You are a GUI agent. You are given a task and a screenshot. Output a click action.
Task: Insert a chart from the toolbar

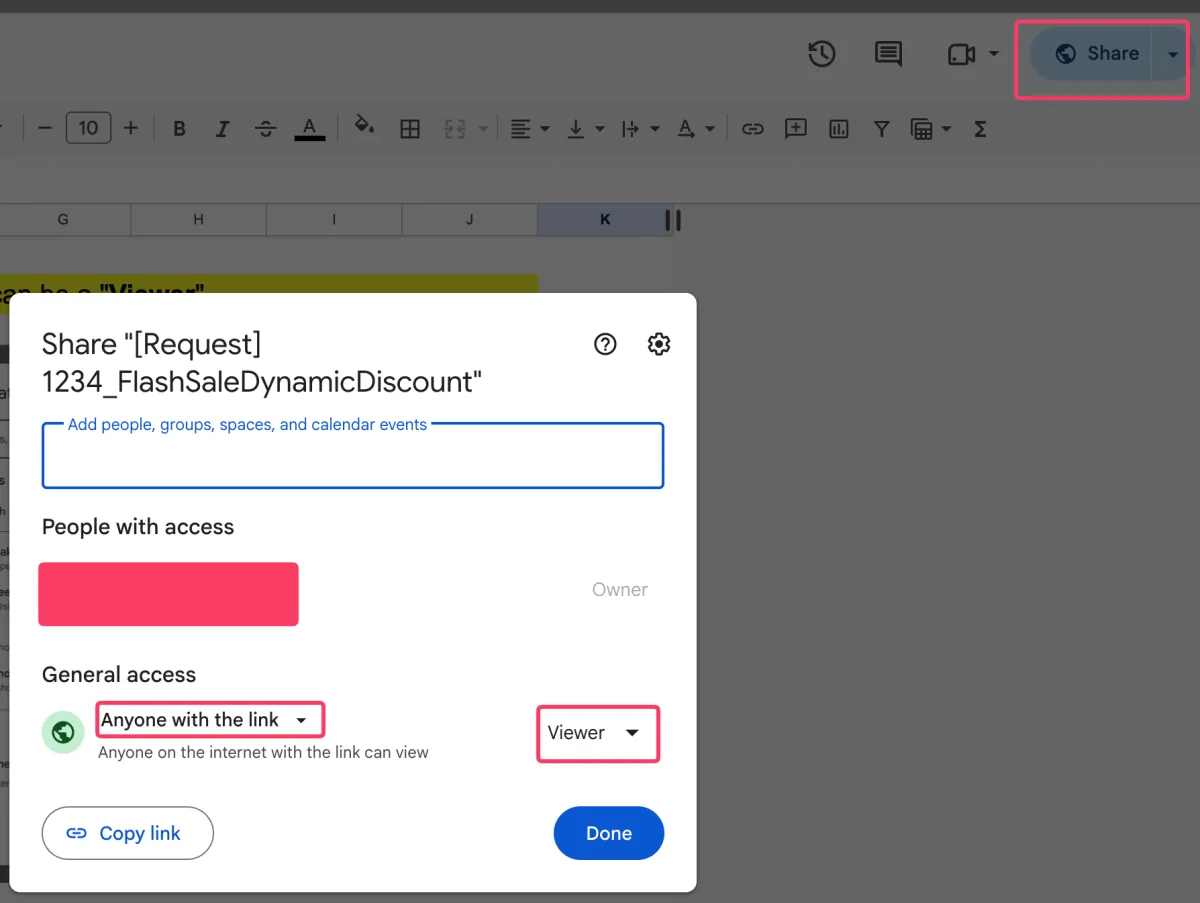(x=838, y=128)
